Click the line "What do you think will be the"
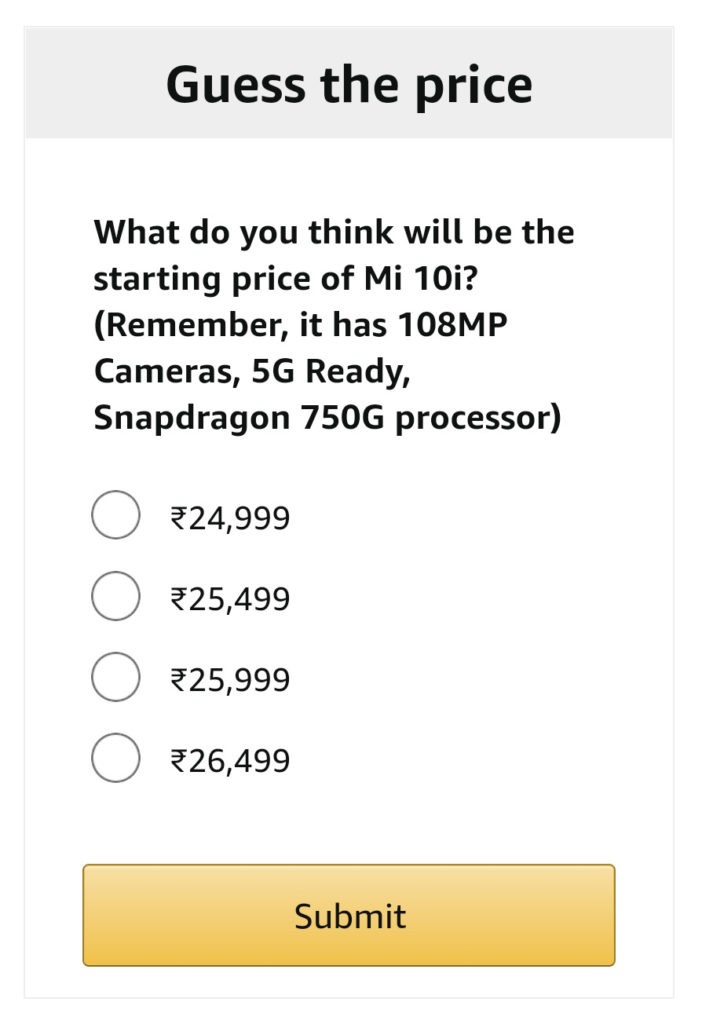 (334, 233)
